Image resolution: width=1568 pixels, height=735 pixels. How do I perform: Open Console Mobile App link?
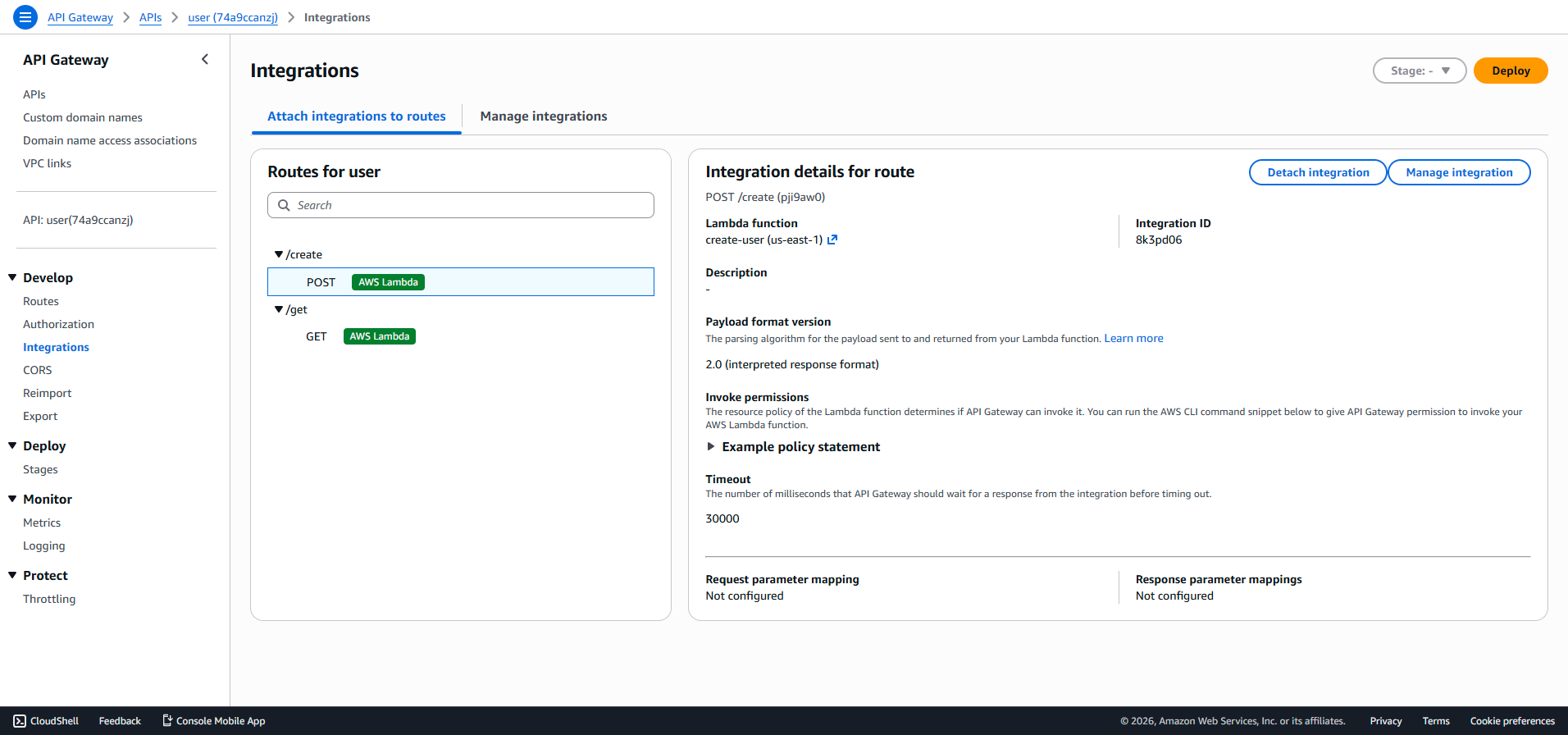[x=213, y=721]
